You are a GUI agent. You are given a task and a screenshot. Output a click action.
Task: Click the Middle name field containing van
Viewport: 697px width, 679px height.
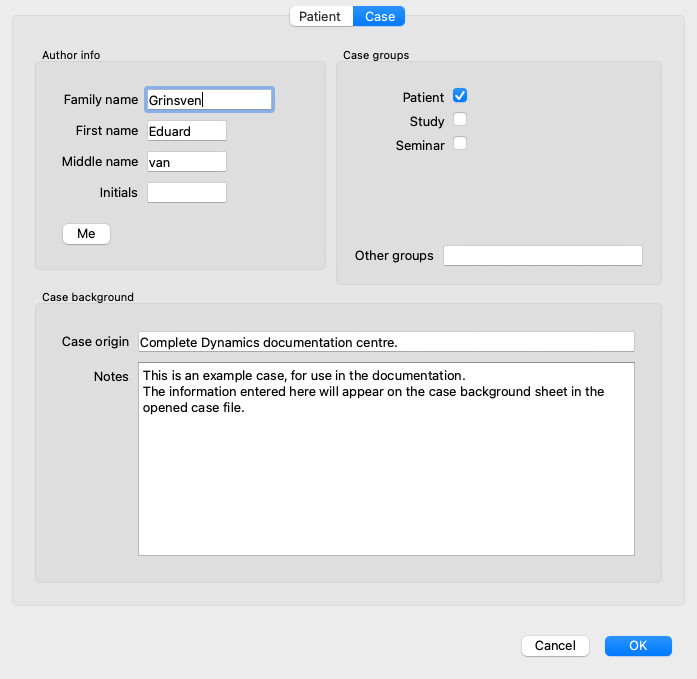[x=187, y=162]
